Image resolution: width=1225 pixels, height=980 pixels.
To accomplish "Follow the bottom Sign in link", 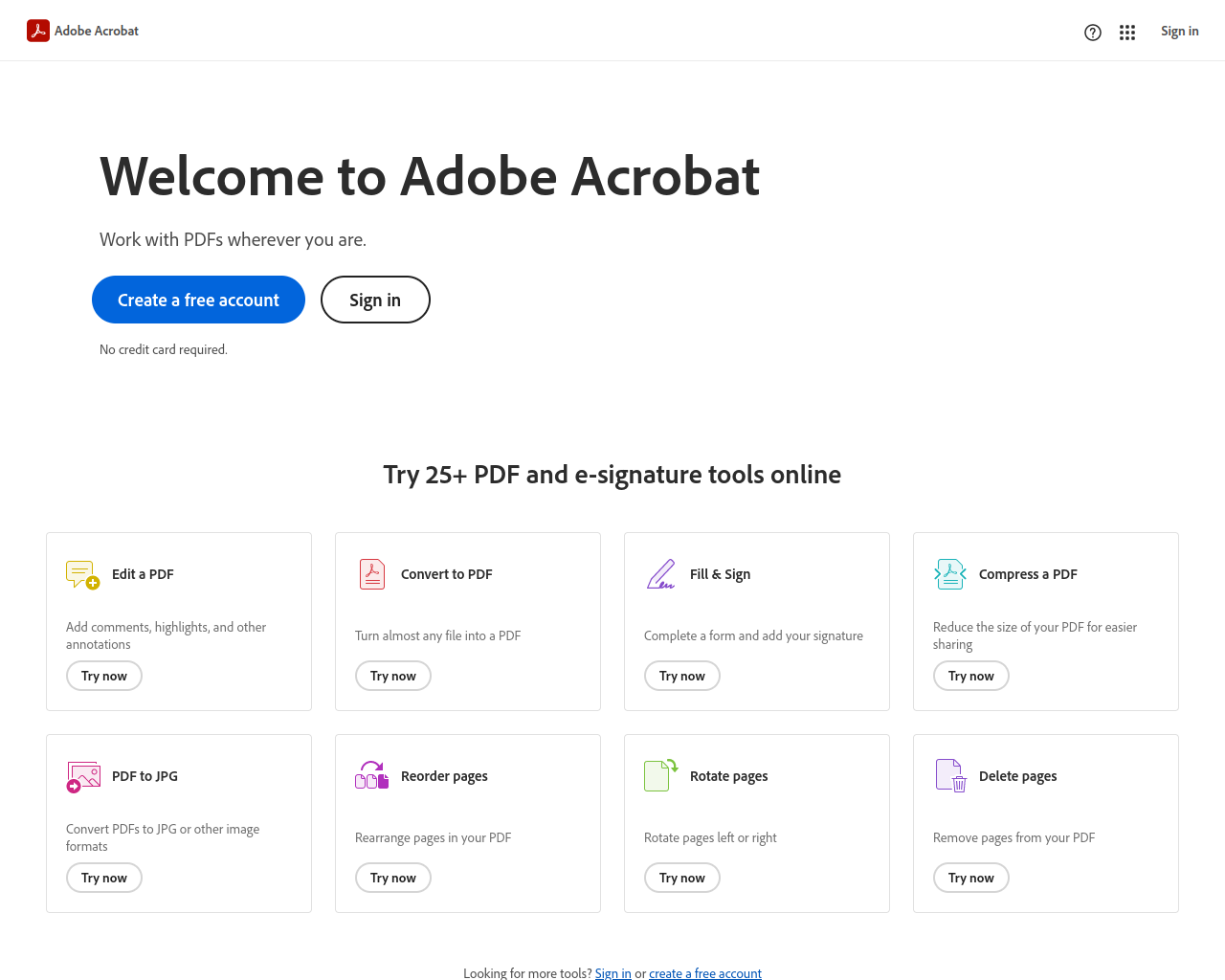I will [x=613, y=973].
